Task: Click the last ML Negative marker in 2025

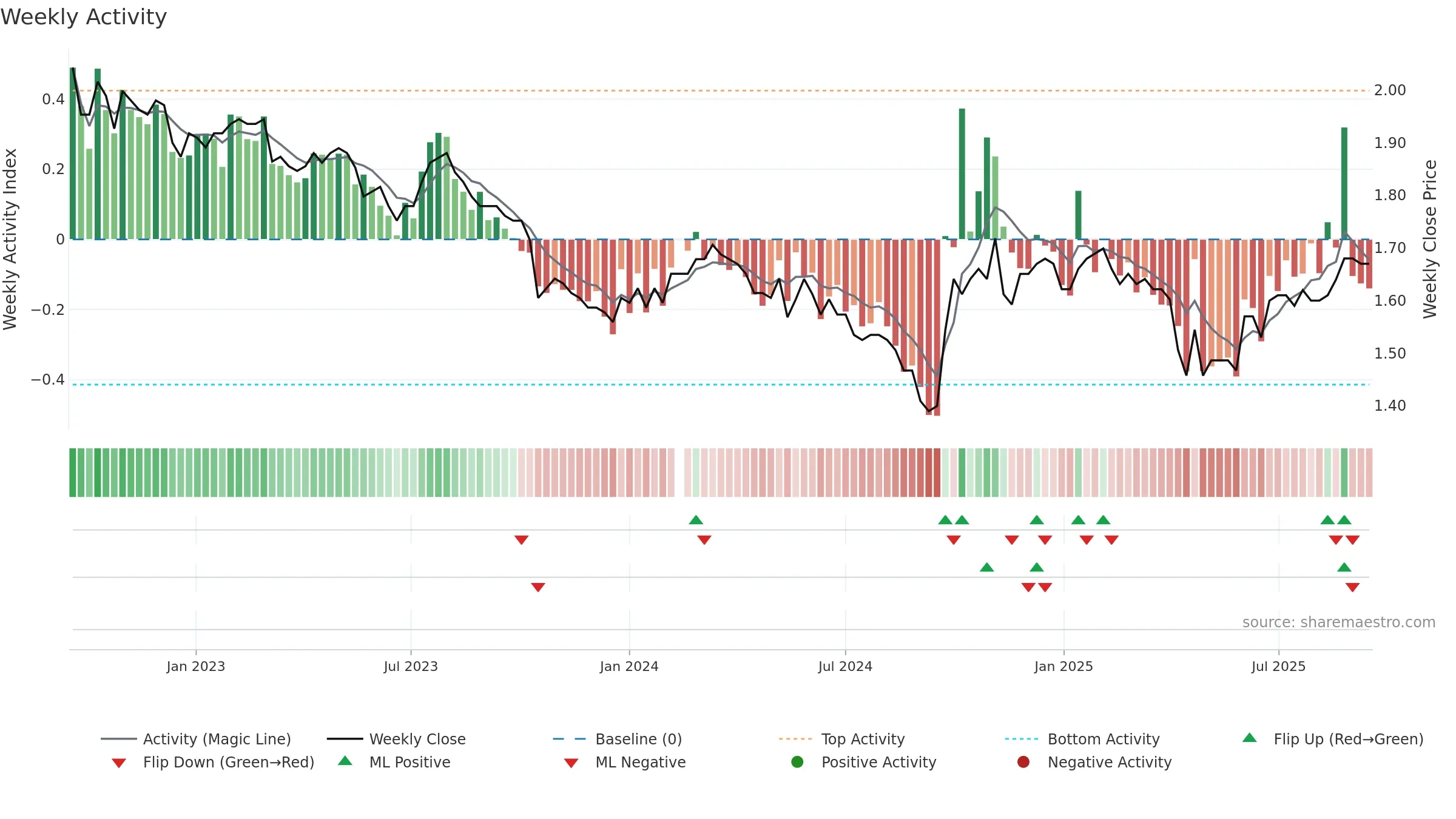Action: click(x=1352, y=587)
